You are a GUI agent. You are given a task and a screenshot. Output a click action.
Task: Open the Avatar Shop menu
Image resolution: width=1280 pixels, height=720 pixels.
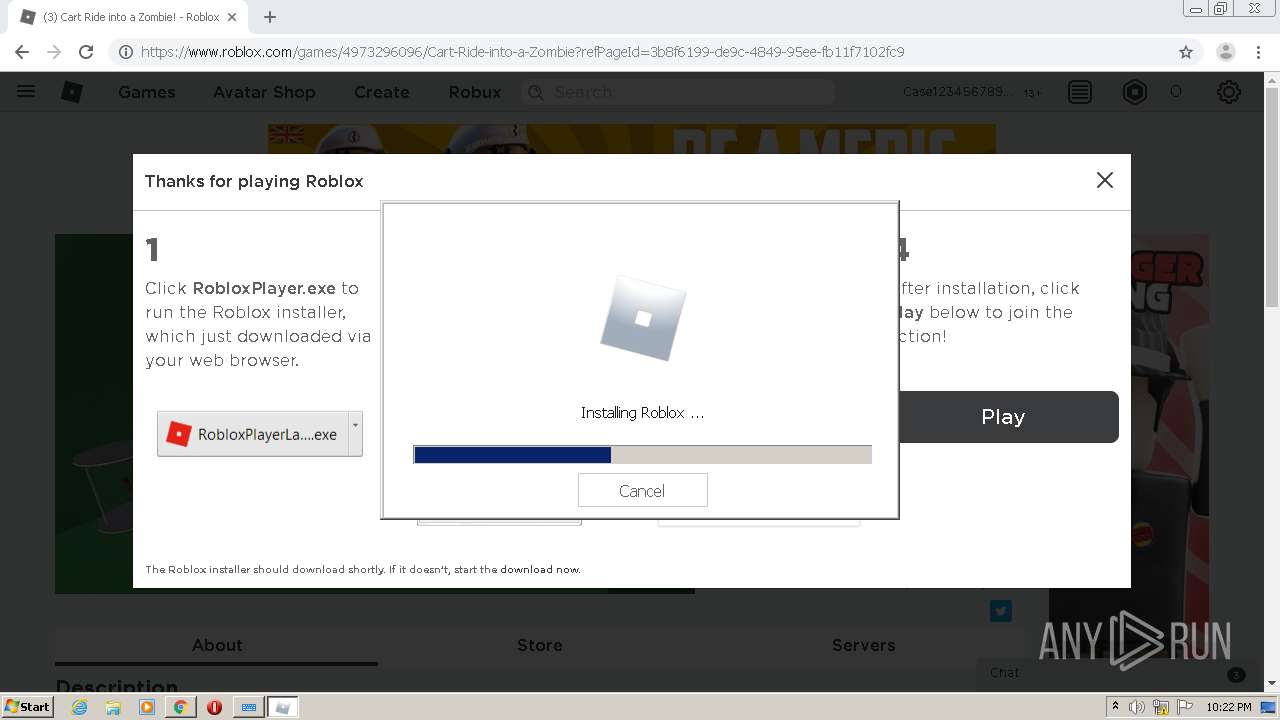pyautogui.click(x=264, y=92)
